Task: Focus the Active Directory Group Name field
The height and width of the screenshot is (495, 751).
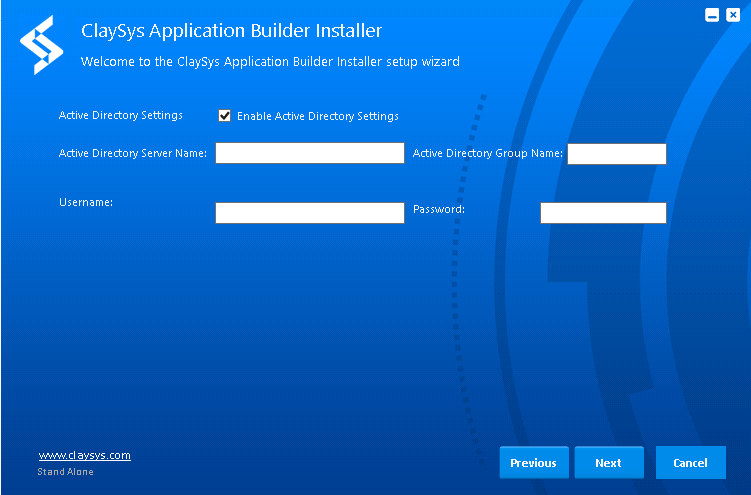Action: point(616,154)
